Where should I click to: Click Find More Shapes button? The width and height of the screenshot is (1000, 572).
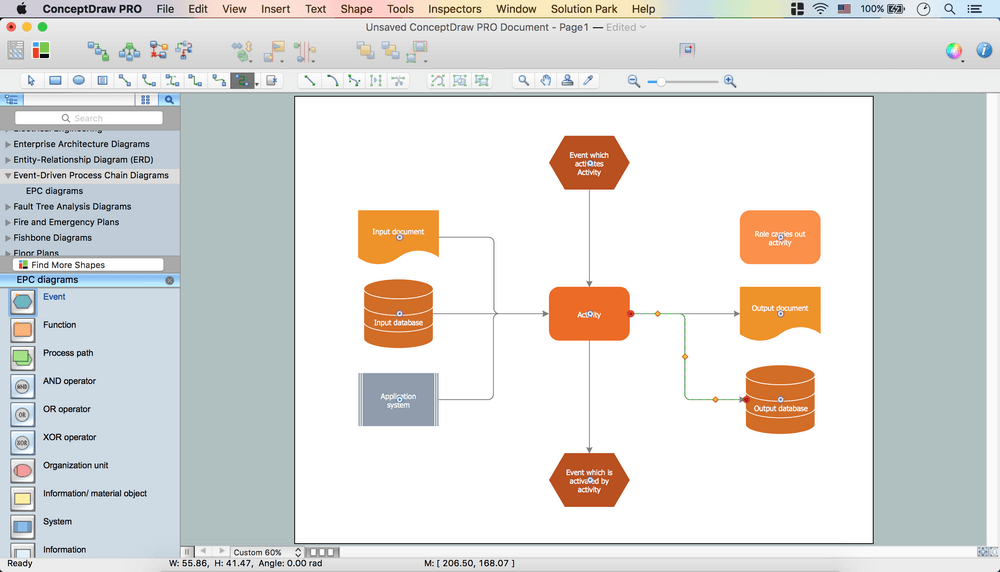(88, 265)
